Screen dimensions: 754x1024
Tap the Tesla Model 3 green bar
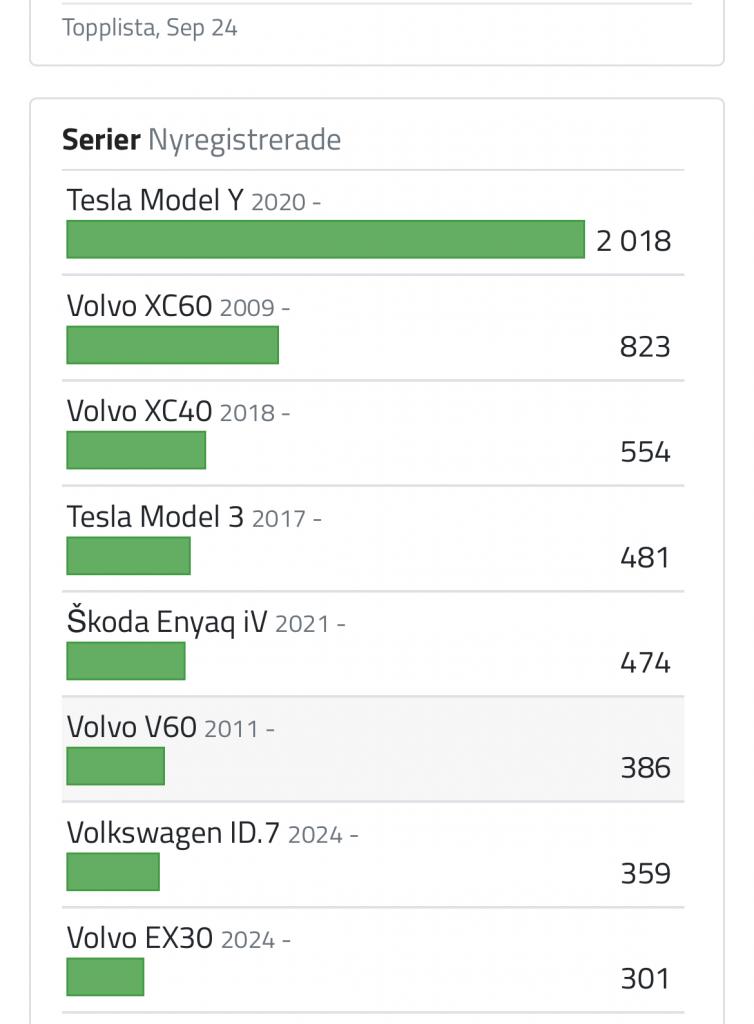click(x=128, y=556)
